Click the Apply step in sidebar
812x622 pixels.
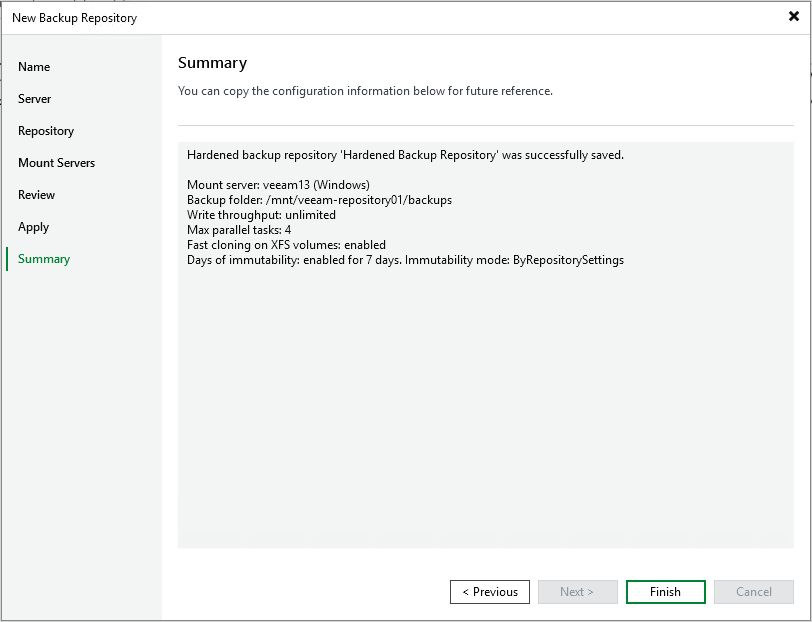(34, 227)
